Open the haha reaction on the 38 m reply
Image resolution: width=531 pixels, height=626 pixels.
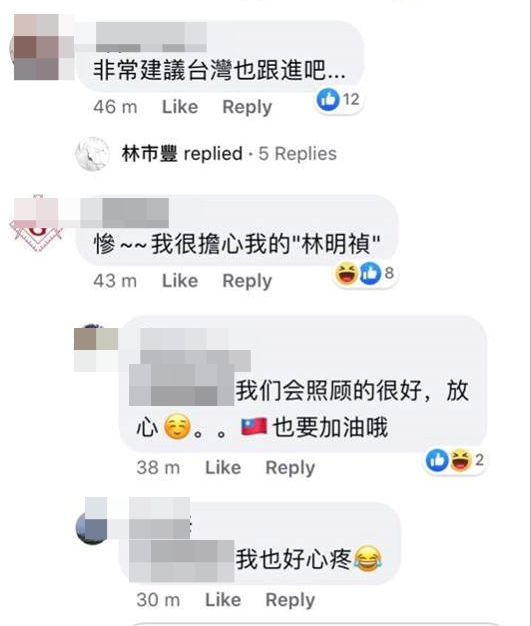click(460, 460)
